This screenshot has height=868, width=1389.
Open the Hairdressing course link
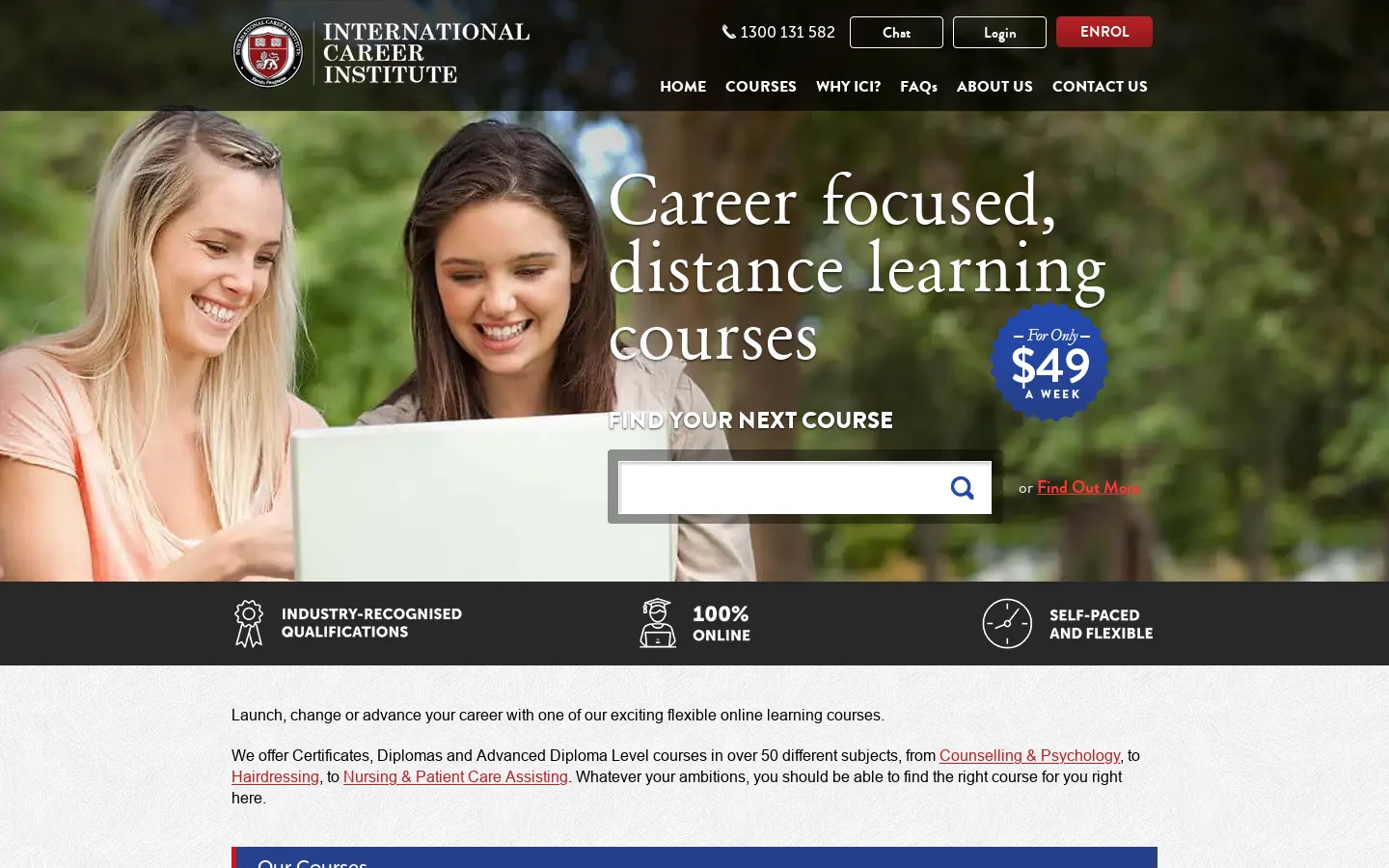point(275,777)
